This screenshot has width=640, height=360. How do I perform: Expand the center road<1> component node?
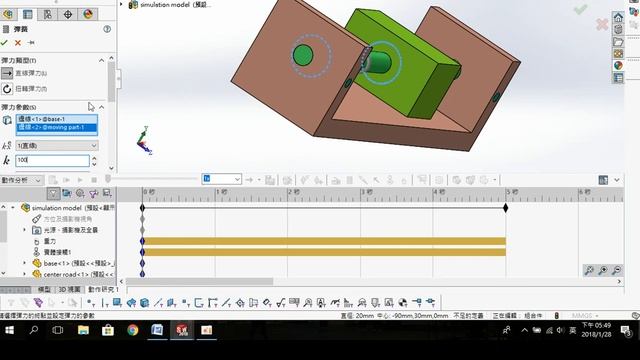24,274
